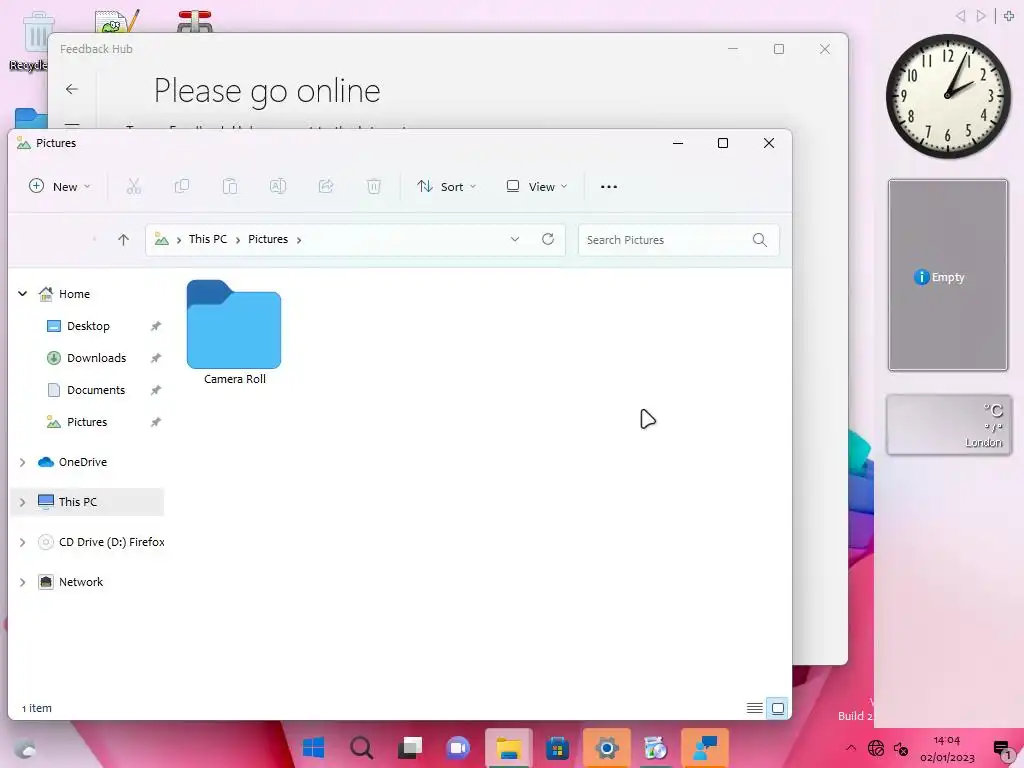Select Network in navigation pane
The image size is (1024, 768).
point(81,582)
